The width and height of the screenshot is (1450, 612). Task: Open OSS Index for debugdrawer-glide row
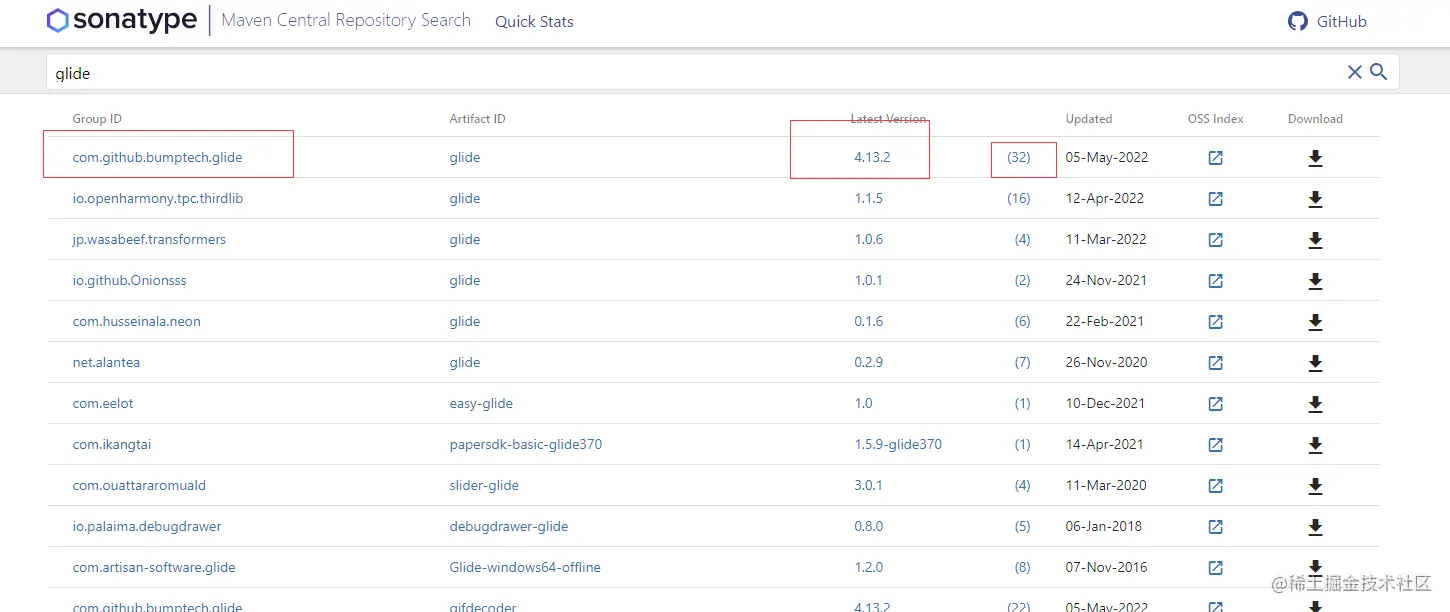coord(1215,527)
